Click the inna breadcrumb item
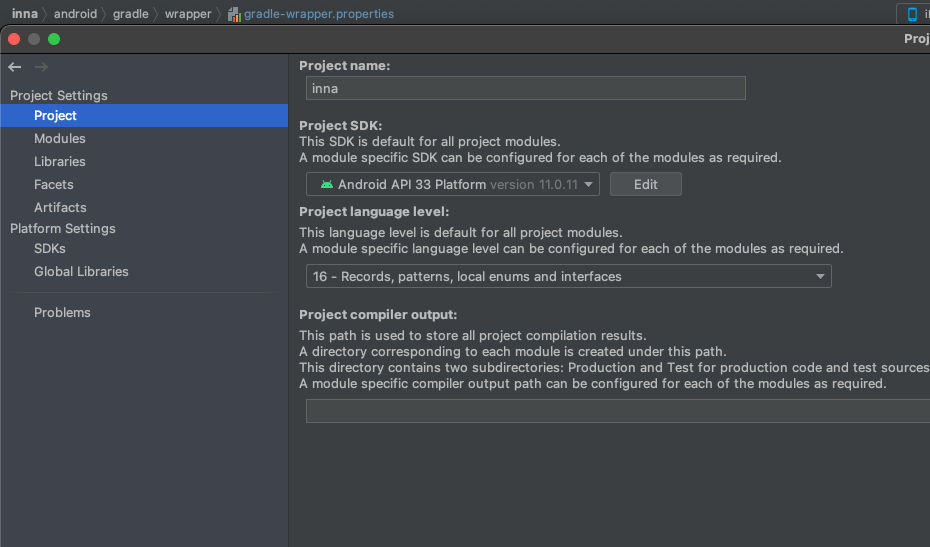Screen dimensions: 930x547 25,14
